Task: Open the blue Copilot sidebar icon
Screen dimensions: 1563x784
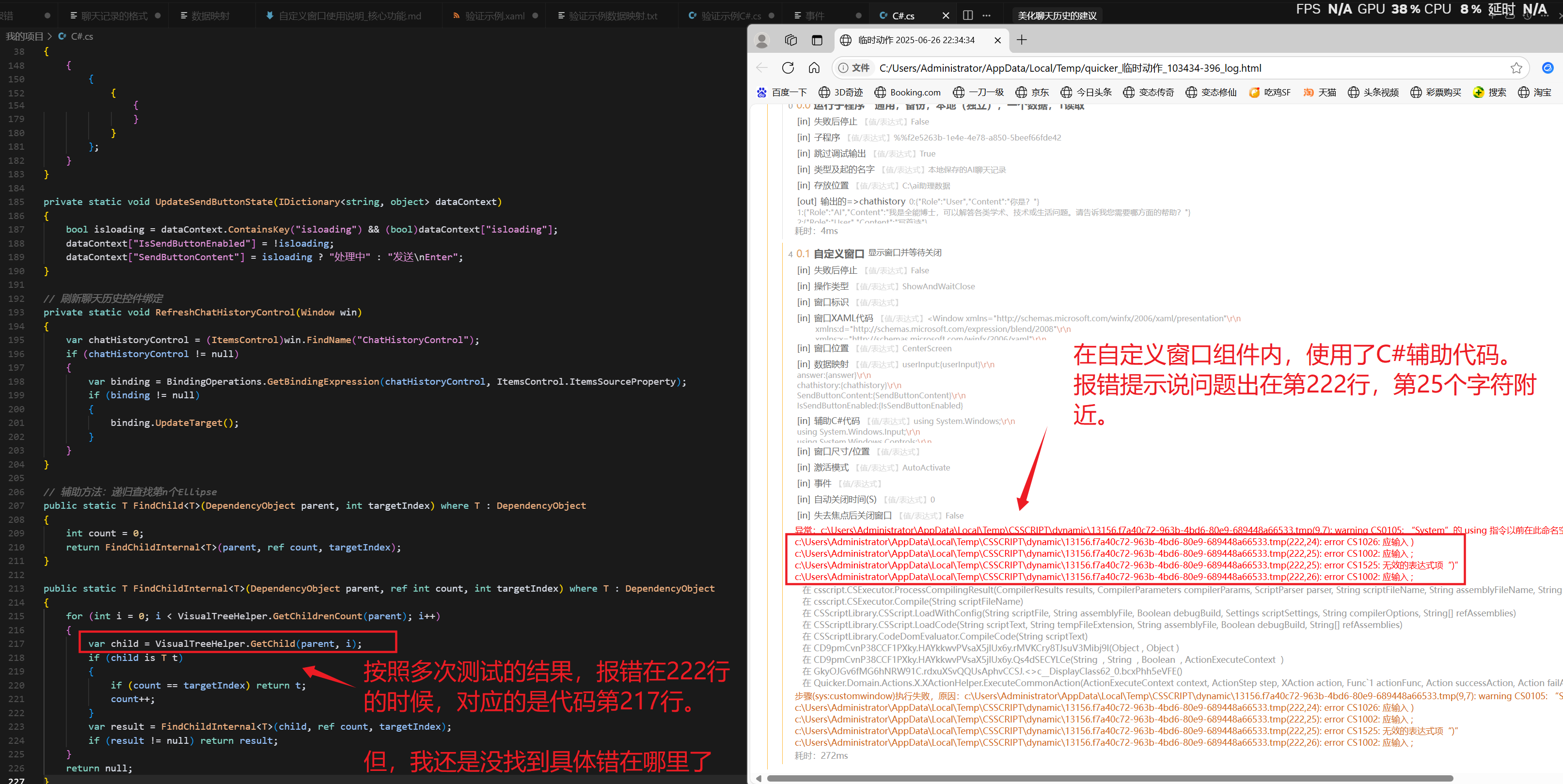Action: [x=1548, y=68]
